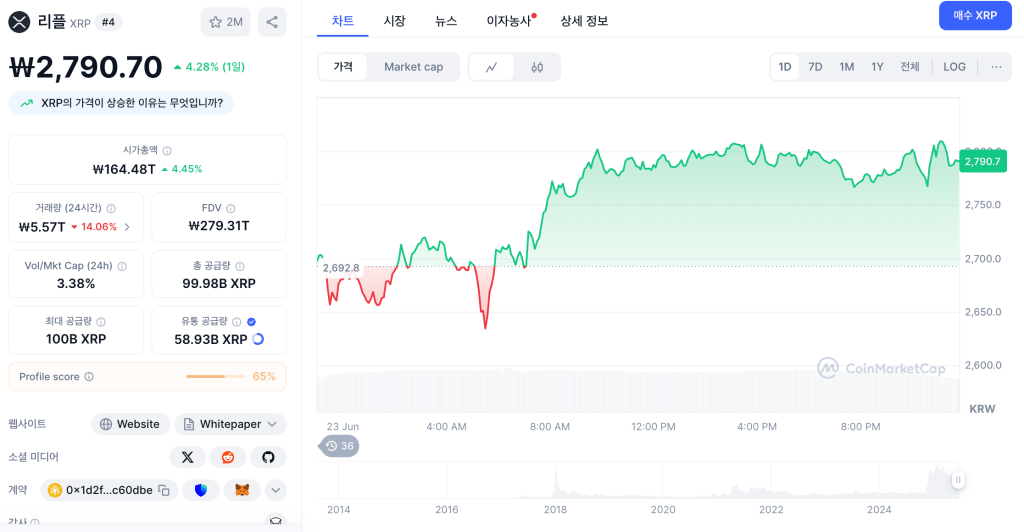Image resolution: width=1024 pixels, height=532 pixels.
Task: Click the 100B XRP max supply value
Action: pyautogui.click(x=76, y=339)
